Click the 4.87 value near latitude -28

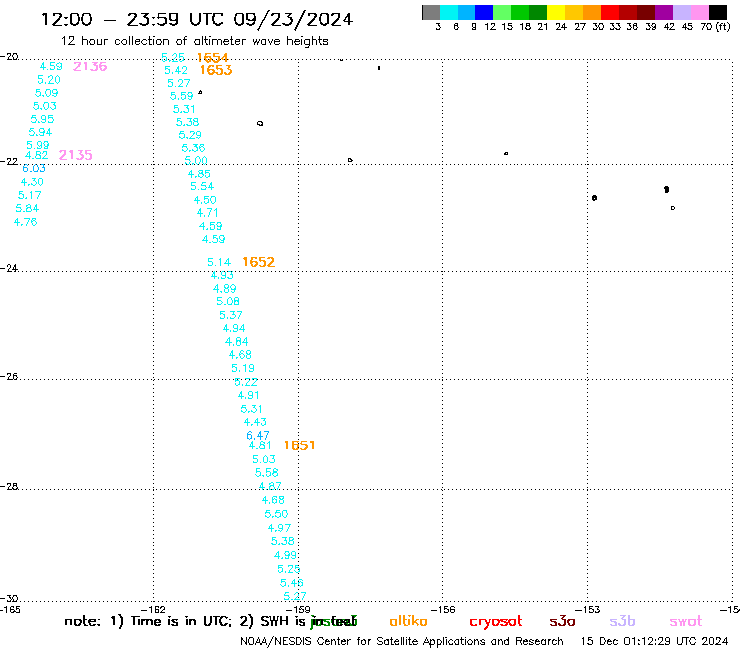click(270, 486)
